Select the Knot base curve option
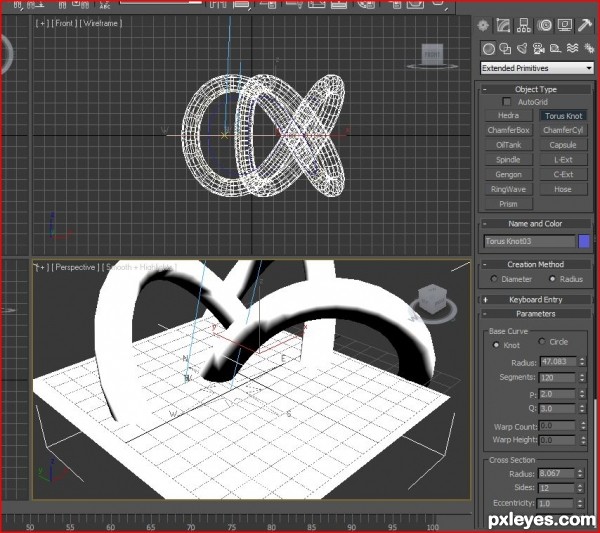Screen dimensions: 600x533 [496, 345]
